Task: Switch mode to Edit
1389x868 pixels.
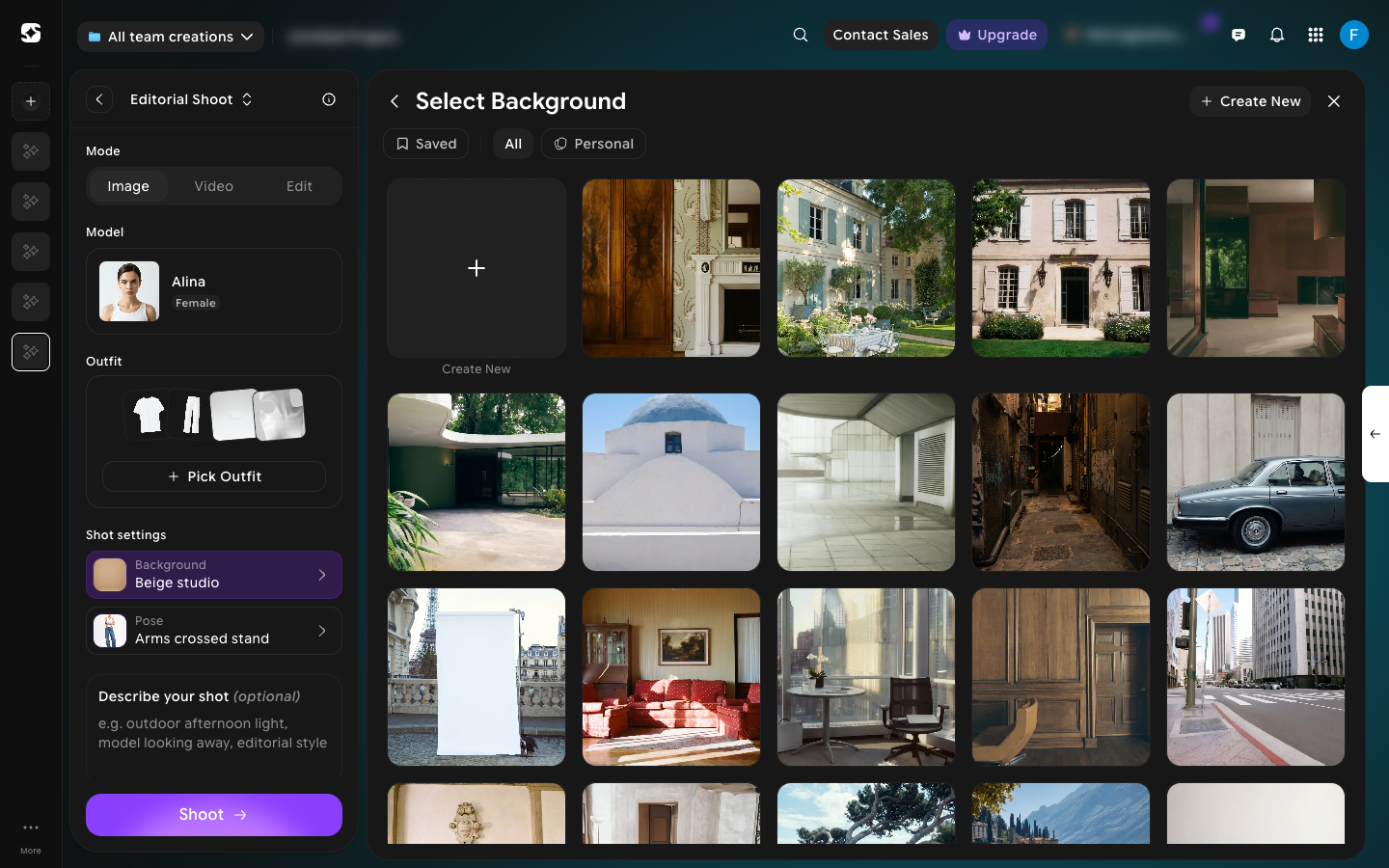Action: click(x=299, y=186)
